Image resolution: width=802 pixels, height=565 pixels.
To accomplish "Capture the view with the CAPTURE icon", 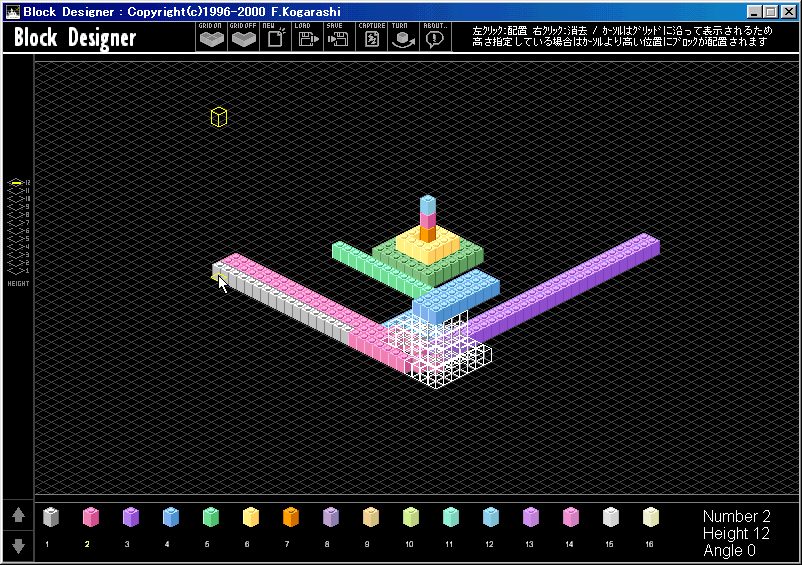I will (371, 37).
